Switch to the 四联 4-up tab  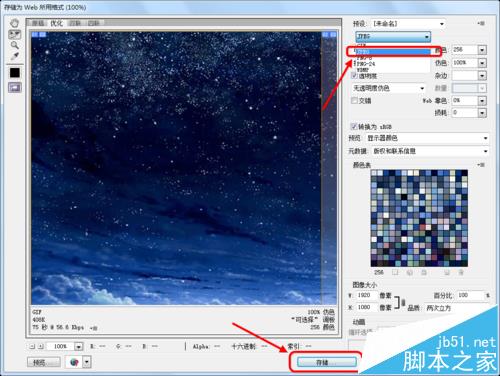tap(94, 23)
